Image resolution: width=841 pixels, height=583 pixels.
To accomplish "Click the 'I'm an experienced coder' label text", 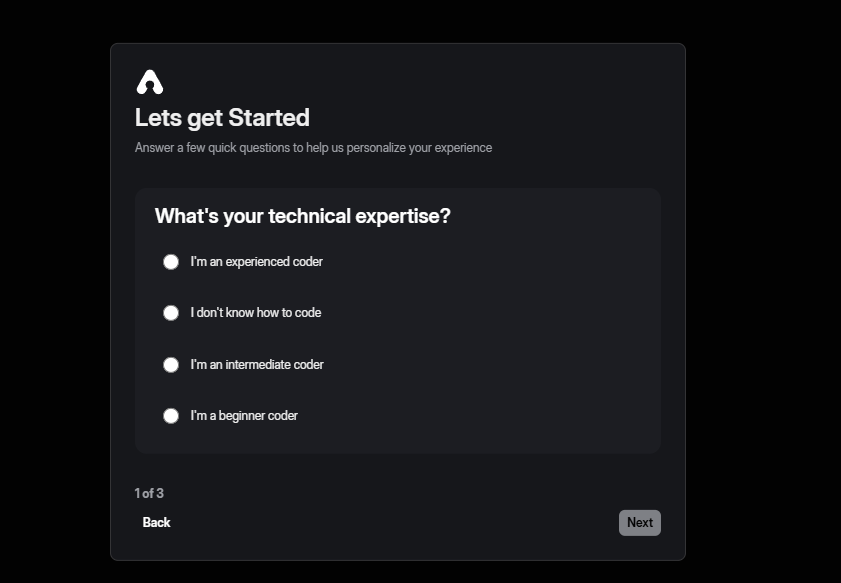I will tap(257, 262).
